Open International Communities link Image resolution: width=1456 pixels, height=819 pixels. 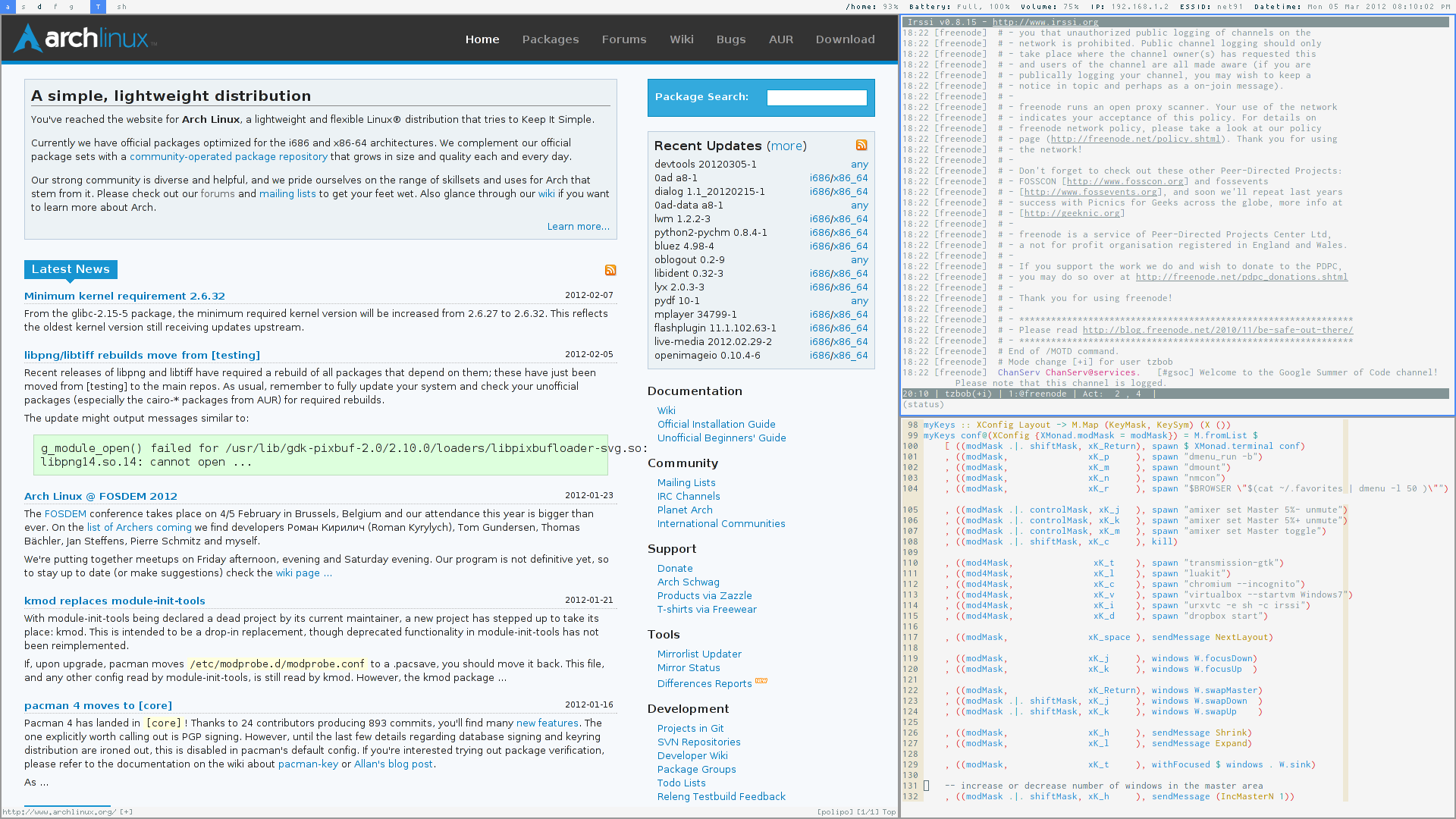click(721, 524)
